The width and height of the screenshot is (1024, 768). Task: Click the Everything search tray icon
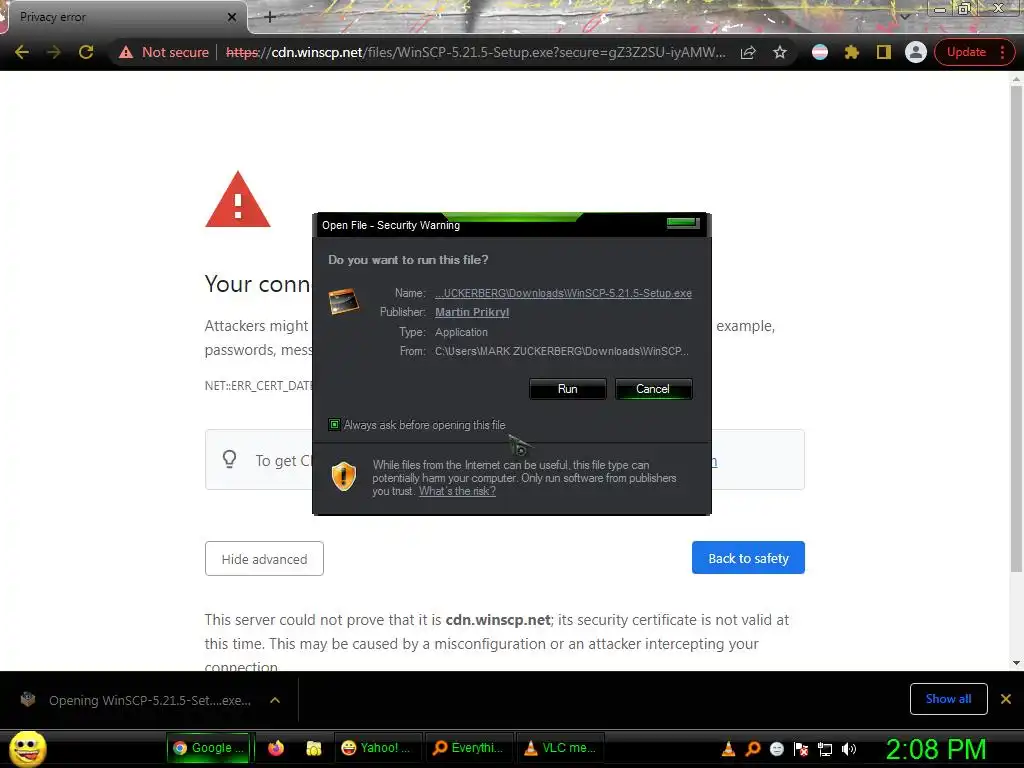click(x=752, y=749)
